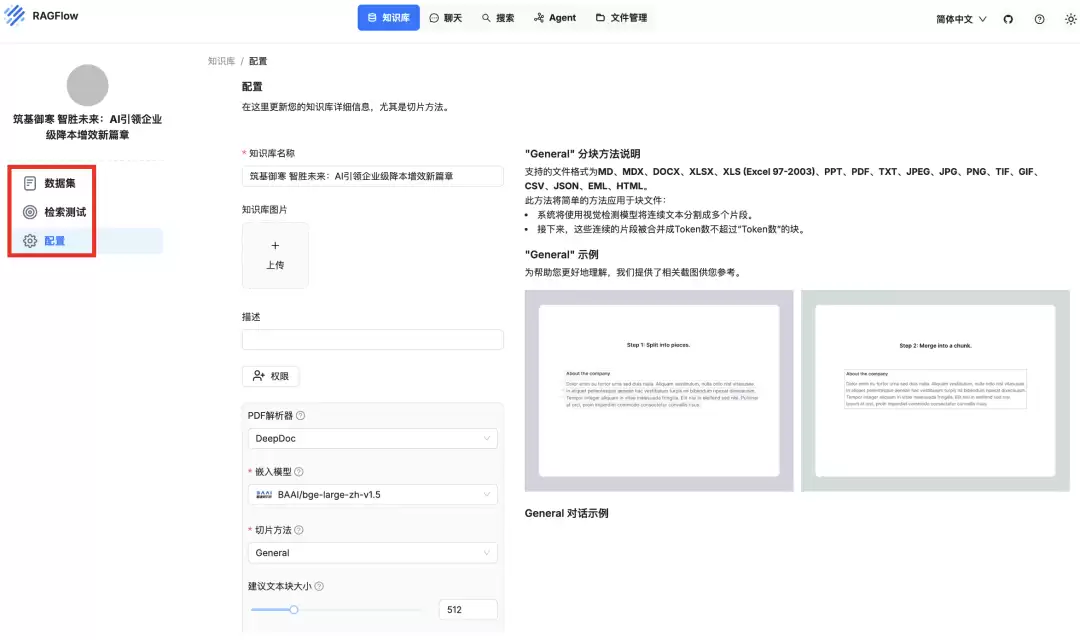This screenshot has width=1080, height=640.
Task: Open the Agent tab
Action: click(x=555, y=18)
